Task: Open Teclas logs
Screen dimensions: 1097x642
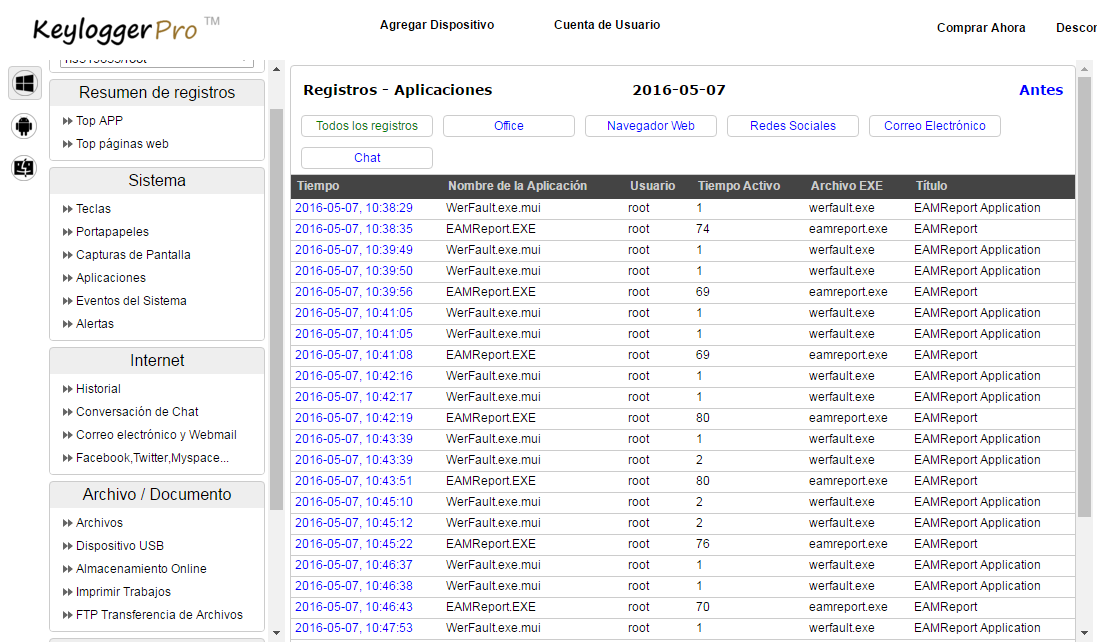Action: [x=93, y=209]
